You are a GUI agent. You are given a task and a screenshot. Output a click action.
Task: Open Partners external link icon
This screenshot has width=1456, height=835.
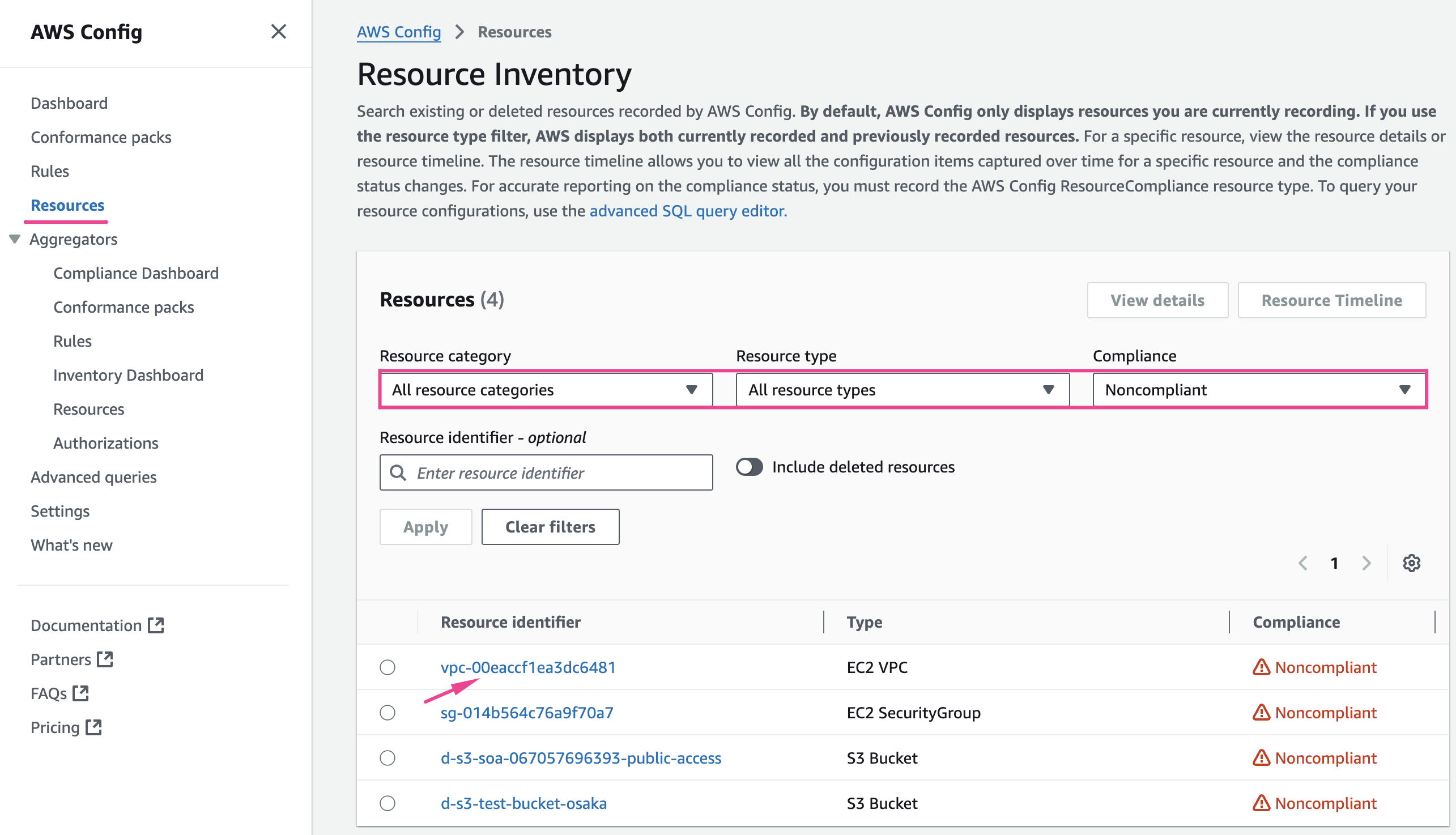tap(105, 659)
